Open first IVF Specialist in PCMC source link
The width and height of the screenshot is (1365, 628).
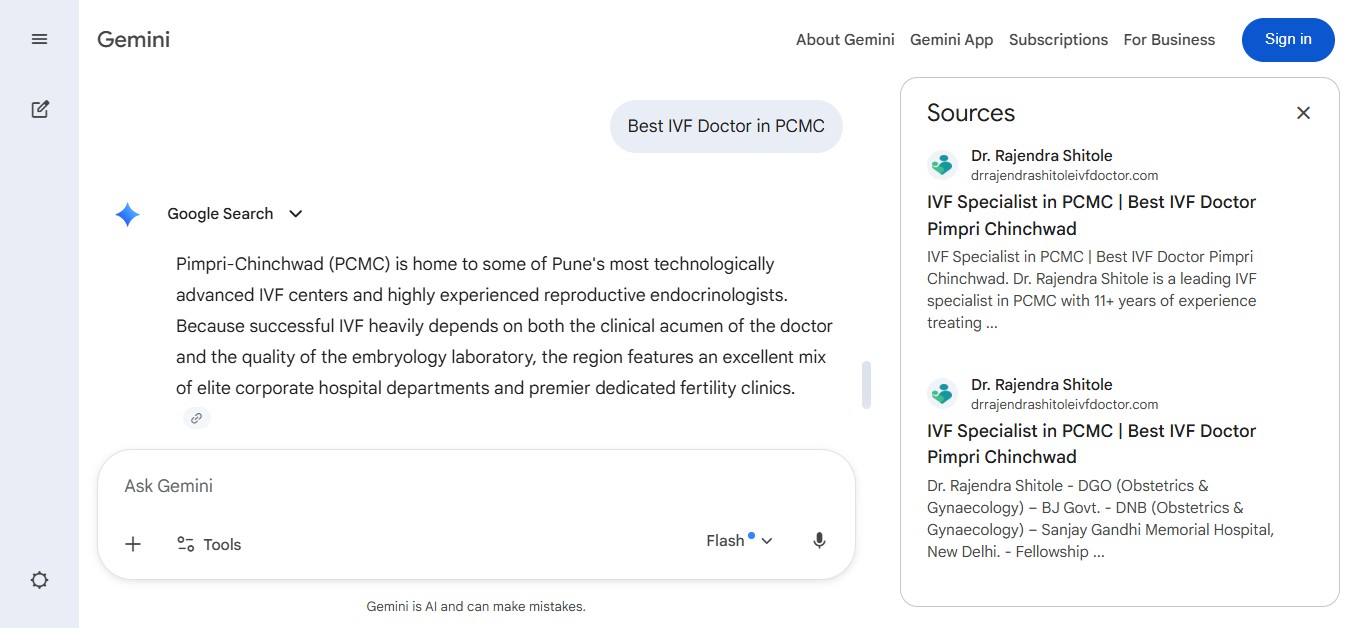(1091, 215)
